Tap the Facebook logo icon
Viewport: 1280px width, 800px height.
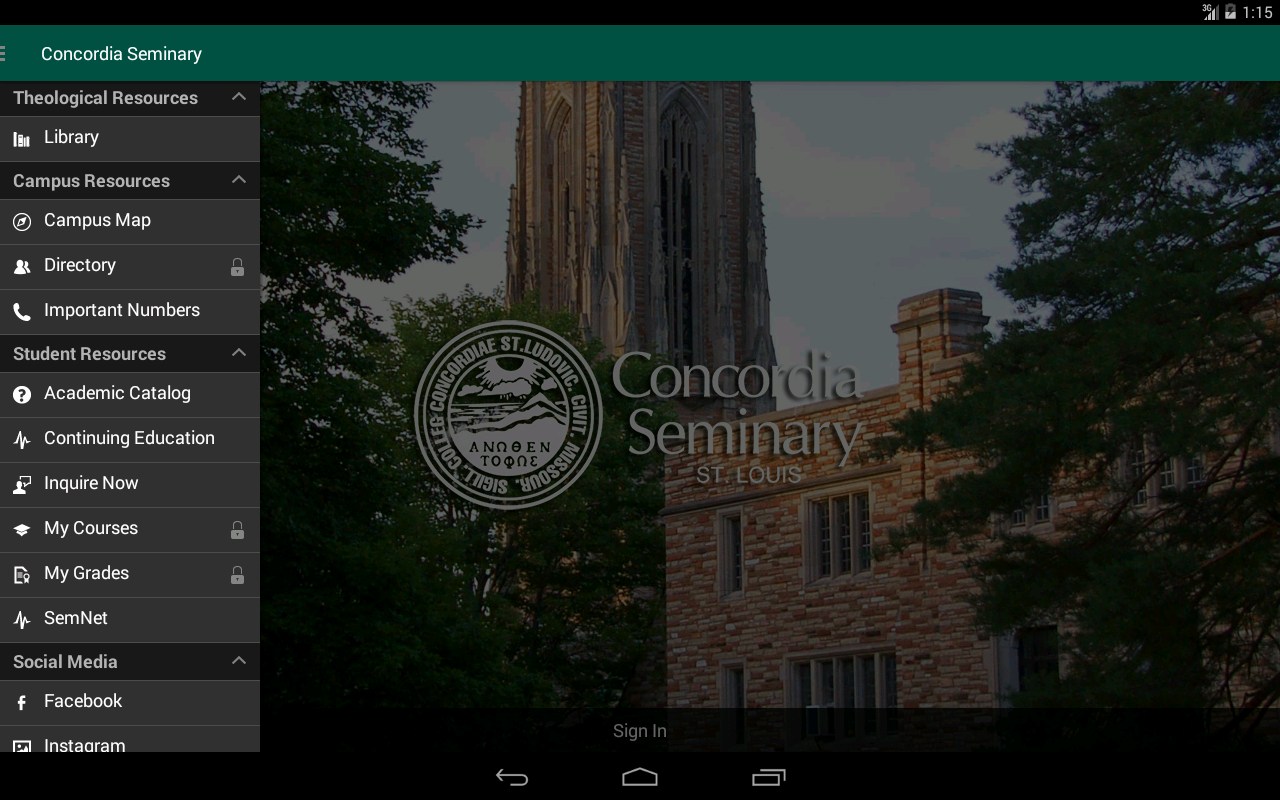coord(22,703)
